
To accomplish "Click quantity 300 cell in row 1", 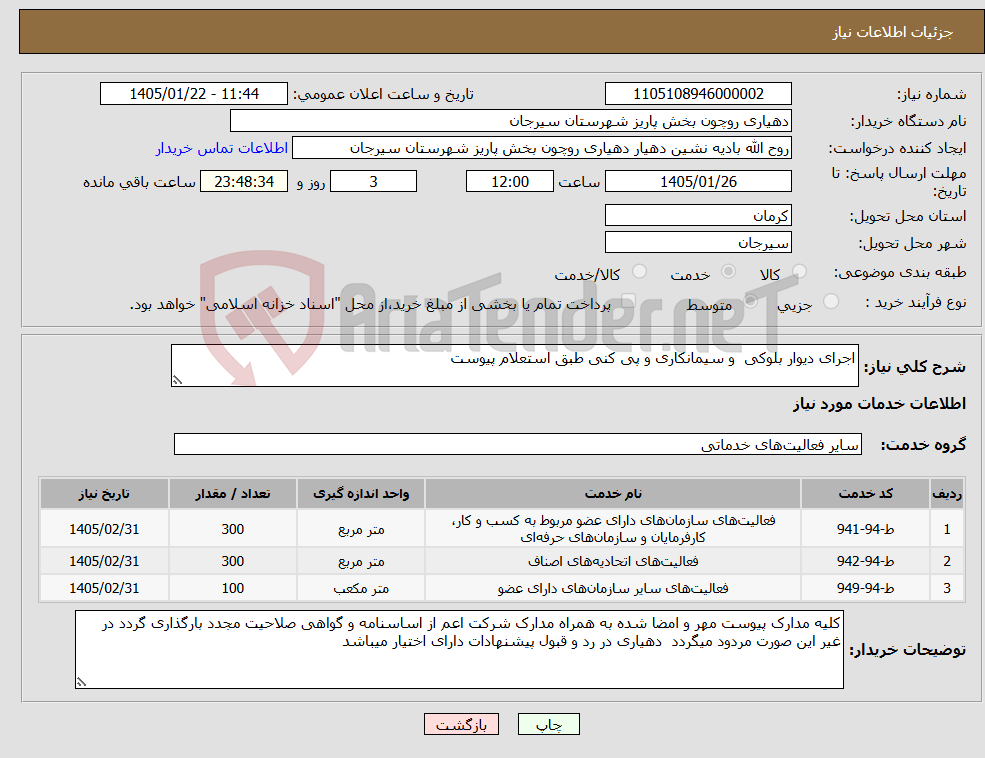I will click(232, 529).
